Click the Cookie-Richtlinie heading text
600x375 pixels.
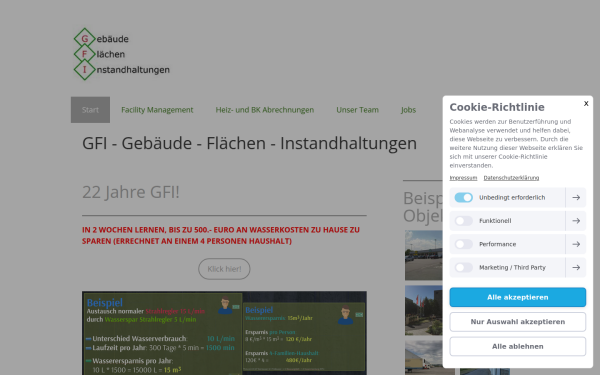497,107
